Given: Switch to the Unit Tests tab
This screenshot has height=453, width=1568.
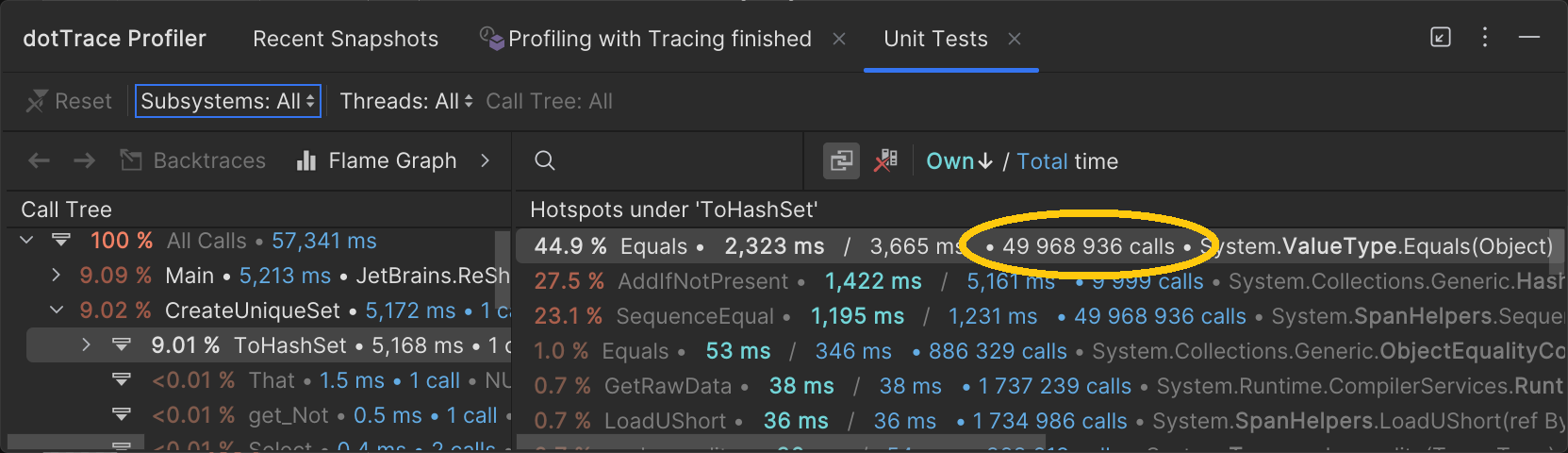Looking at the screenshot, I should click(935, 39).
